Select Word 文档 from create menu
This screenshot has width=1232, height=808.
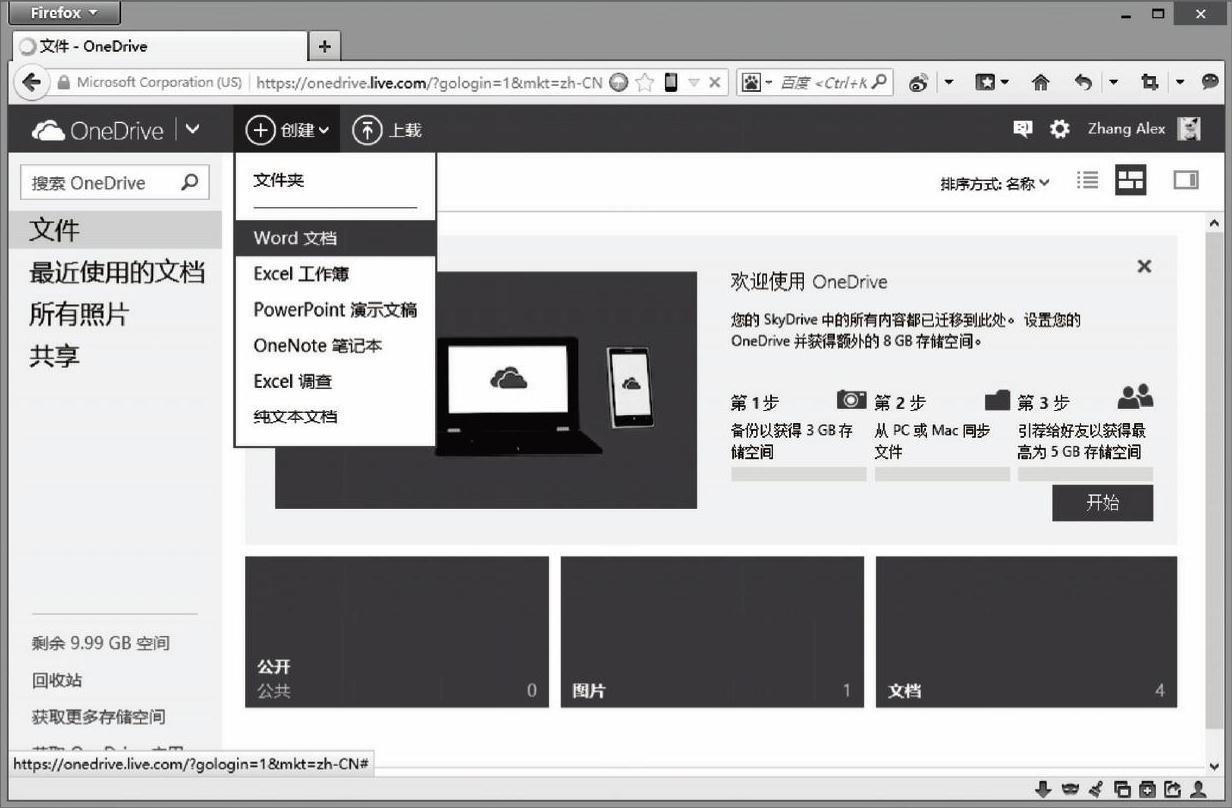tap(335, 238)
